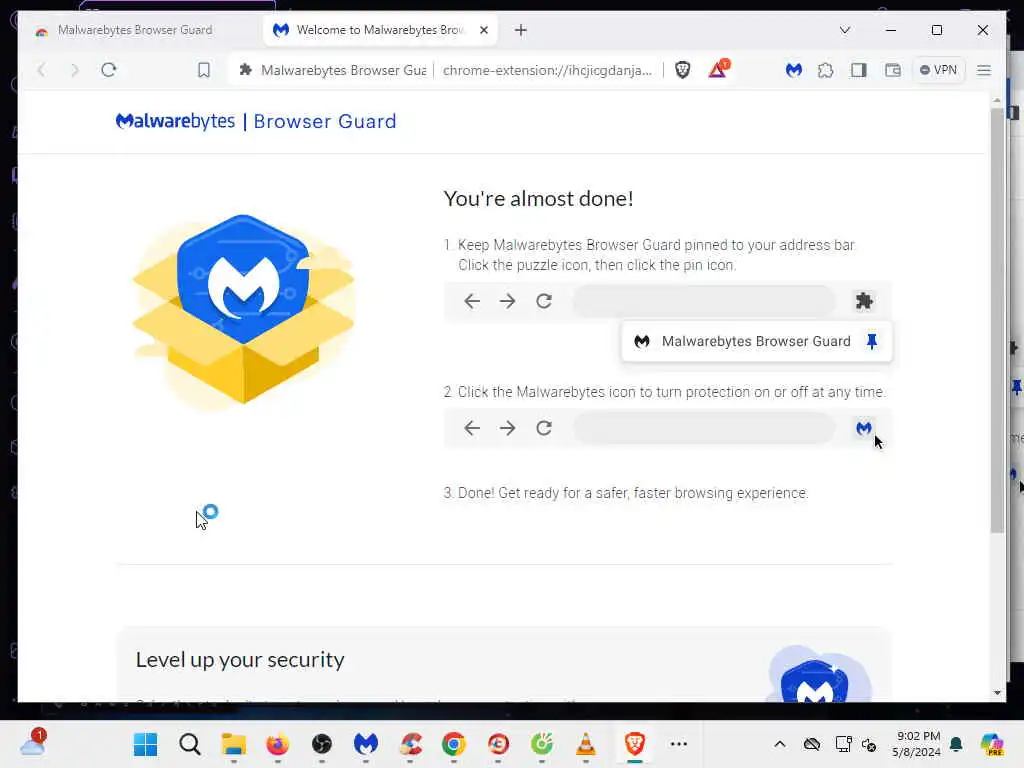Bookmark this page
Viewport: 1024px width, 768px height.
[204, 70]
